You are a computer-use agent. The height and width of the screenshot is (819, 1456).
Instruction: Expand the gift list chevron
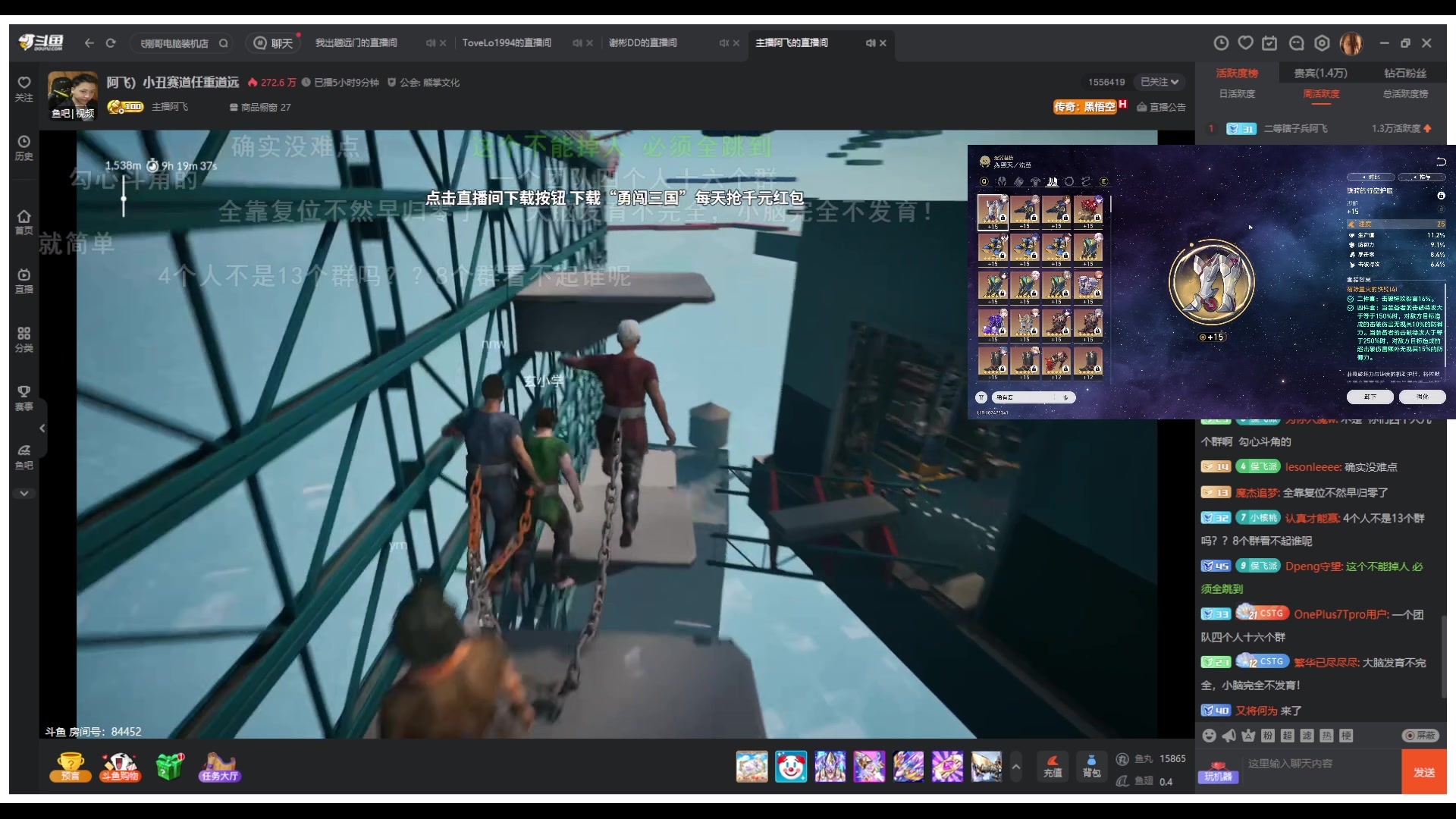click(x=1016, y=767)
